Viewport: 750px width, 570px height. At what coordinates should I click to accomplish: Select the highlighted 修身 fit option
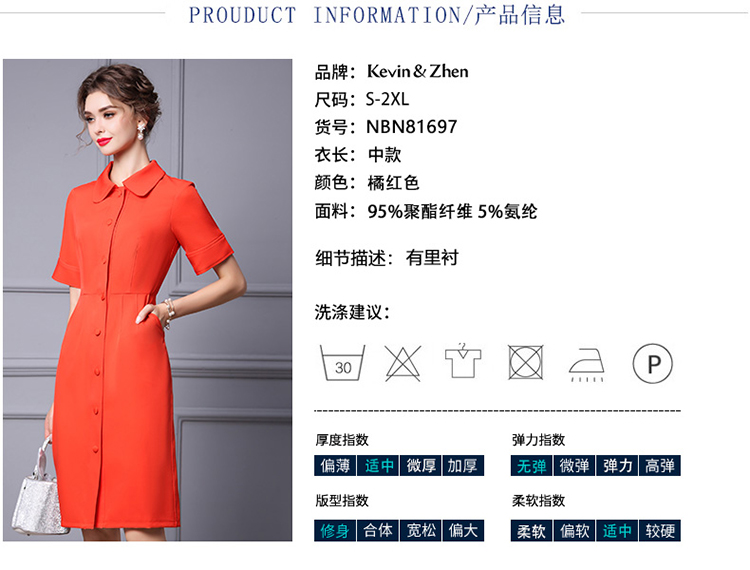(335, 531)
